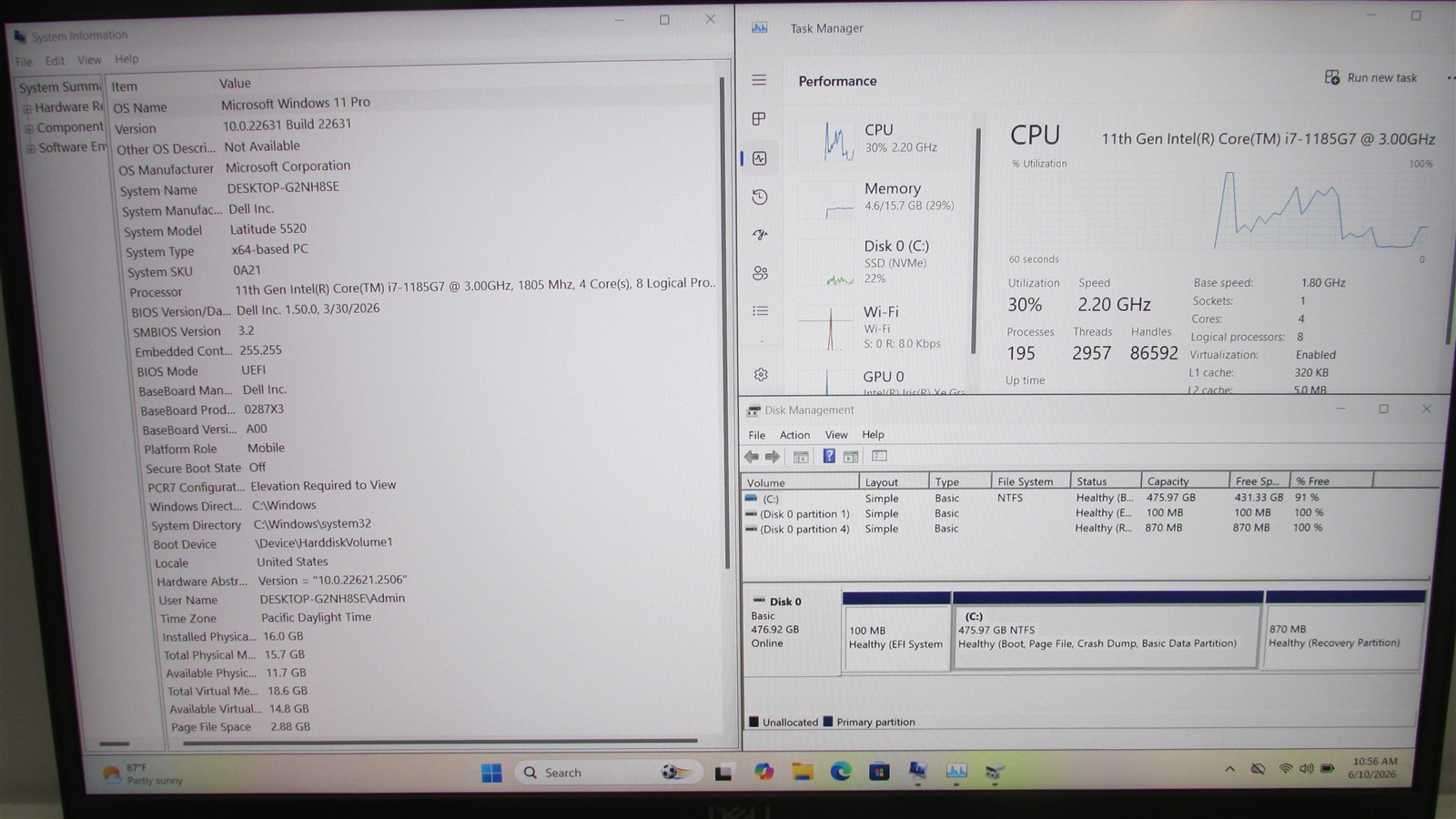Expand Software Environment tree node
Image resolution: width=1456 pixels, height=819 pixels.
[31, 148]
